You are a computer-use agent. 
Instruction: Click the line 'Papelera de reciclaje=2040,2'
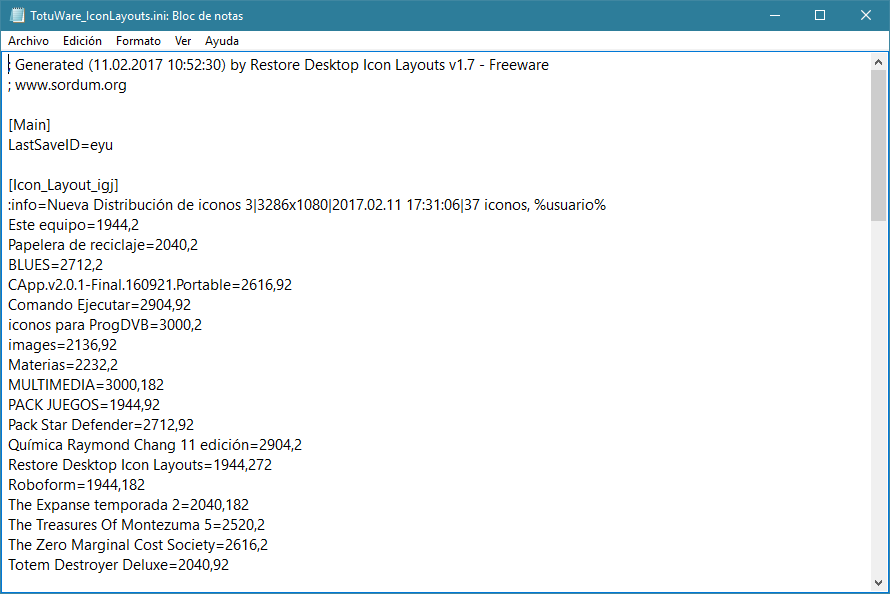coord(103,245)
